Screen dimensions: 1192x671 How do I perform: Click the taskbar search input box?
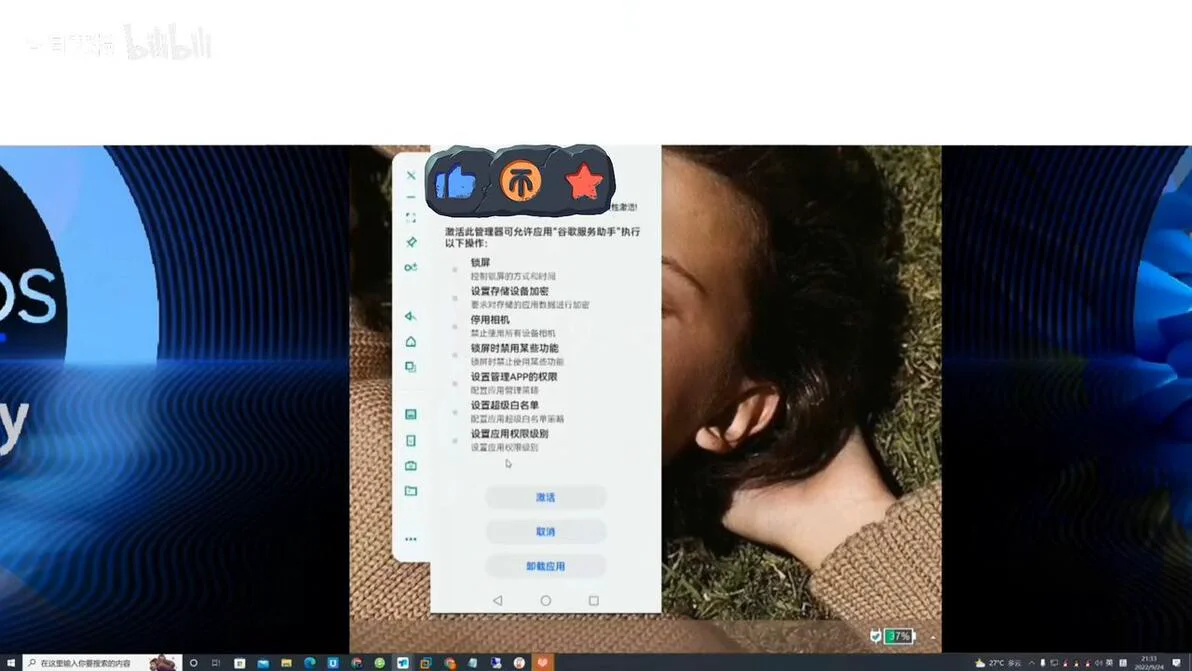point(102,663)
